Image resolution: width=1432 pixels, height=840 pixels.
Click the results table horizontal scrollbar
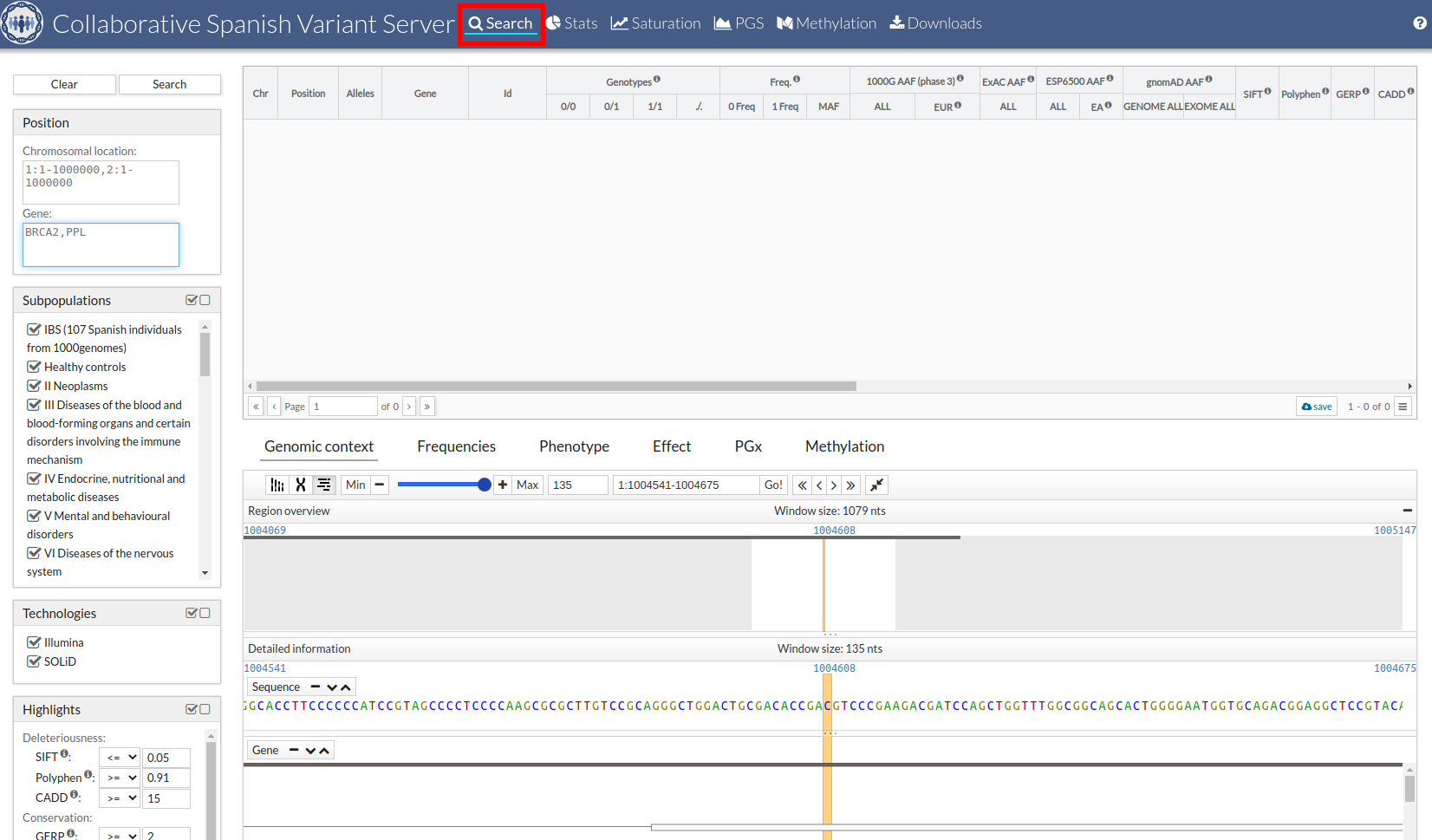pyautogui.click(x=557, y=387)
